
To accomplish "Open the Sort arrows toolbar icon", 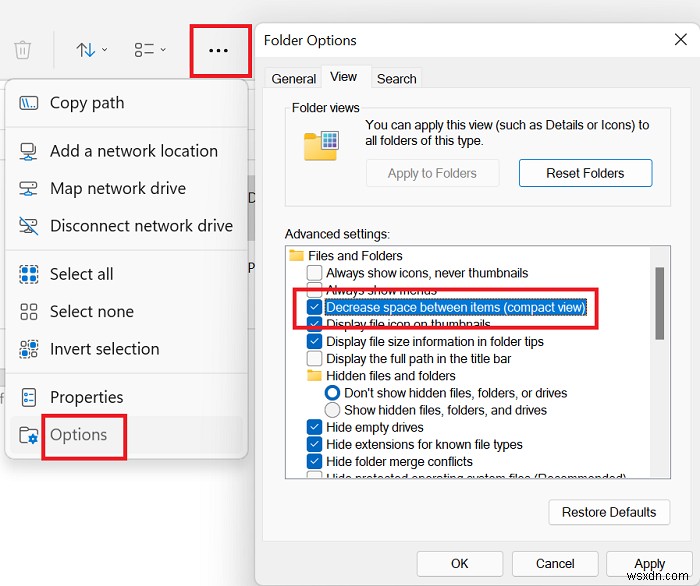I will pos(85,50).
